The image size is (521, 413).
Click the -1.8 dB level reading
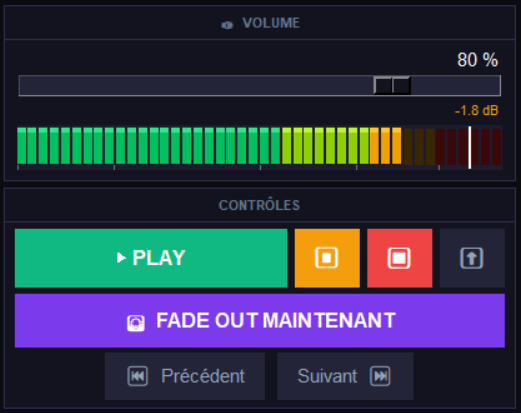[x=477, y=110]
